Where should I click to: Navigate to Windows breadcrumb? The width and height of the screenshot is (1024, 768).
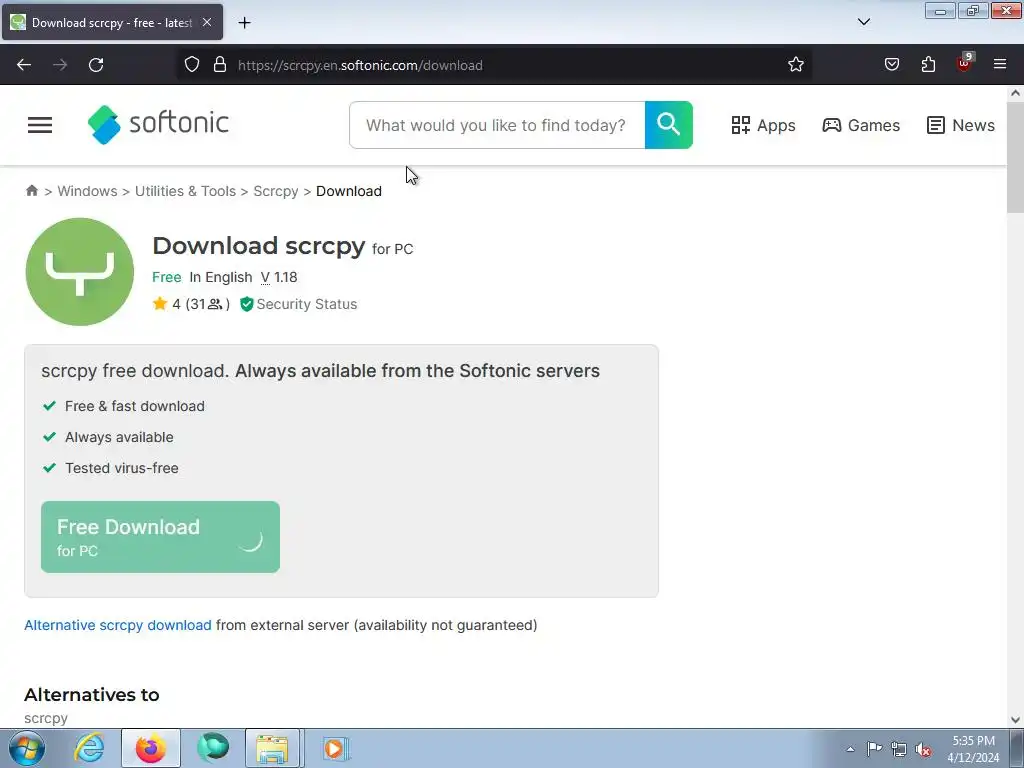[x=88, y=191]
